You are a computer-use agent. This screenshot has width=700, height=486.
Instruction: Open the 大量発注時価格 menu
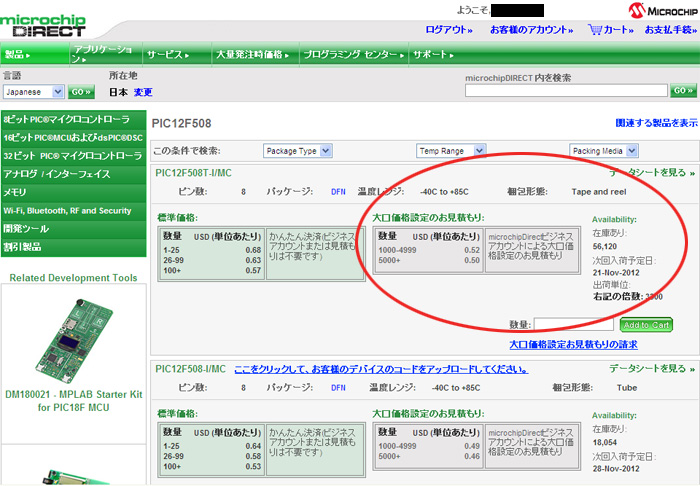click(255, 54)
